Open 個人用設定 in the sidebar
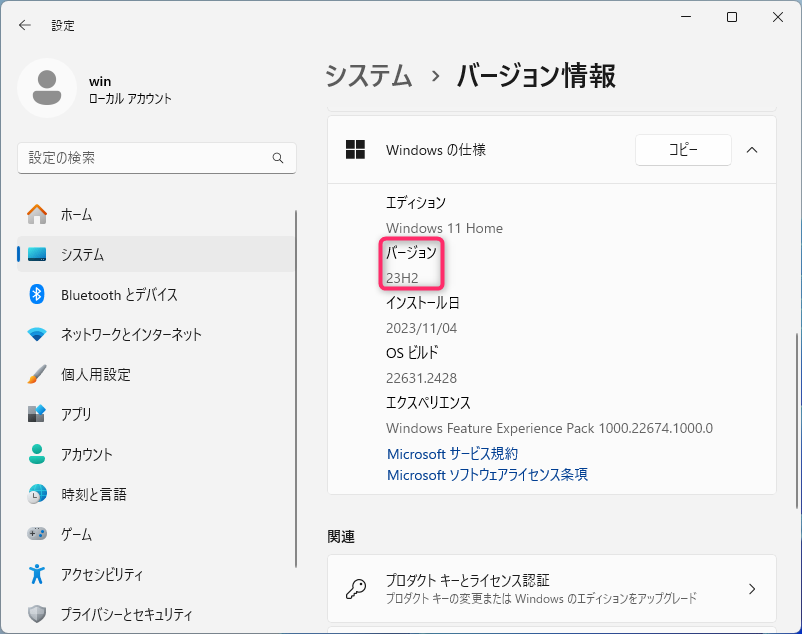 coord(156,374)
